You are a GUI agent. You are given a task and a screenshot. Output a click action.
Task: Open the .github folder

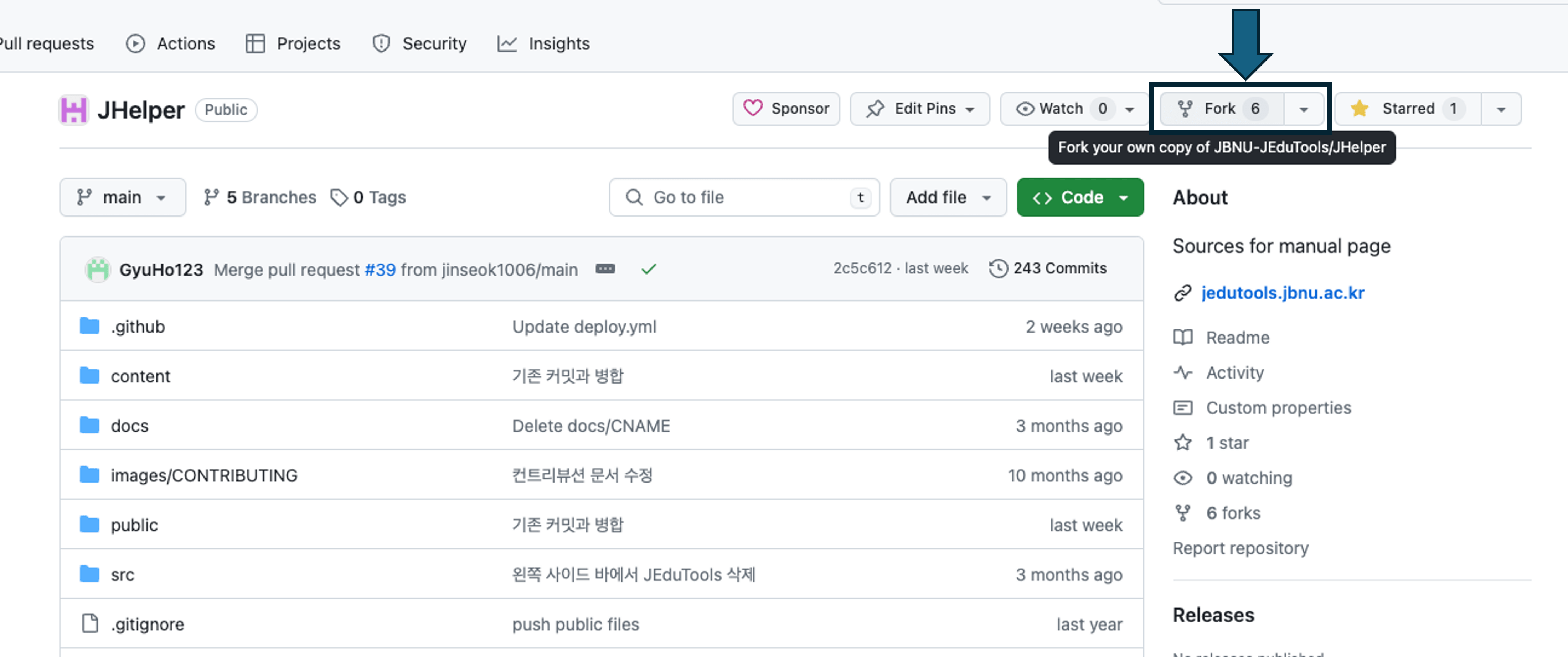(x=138, y=327)
